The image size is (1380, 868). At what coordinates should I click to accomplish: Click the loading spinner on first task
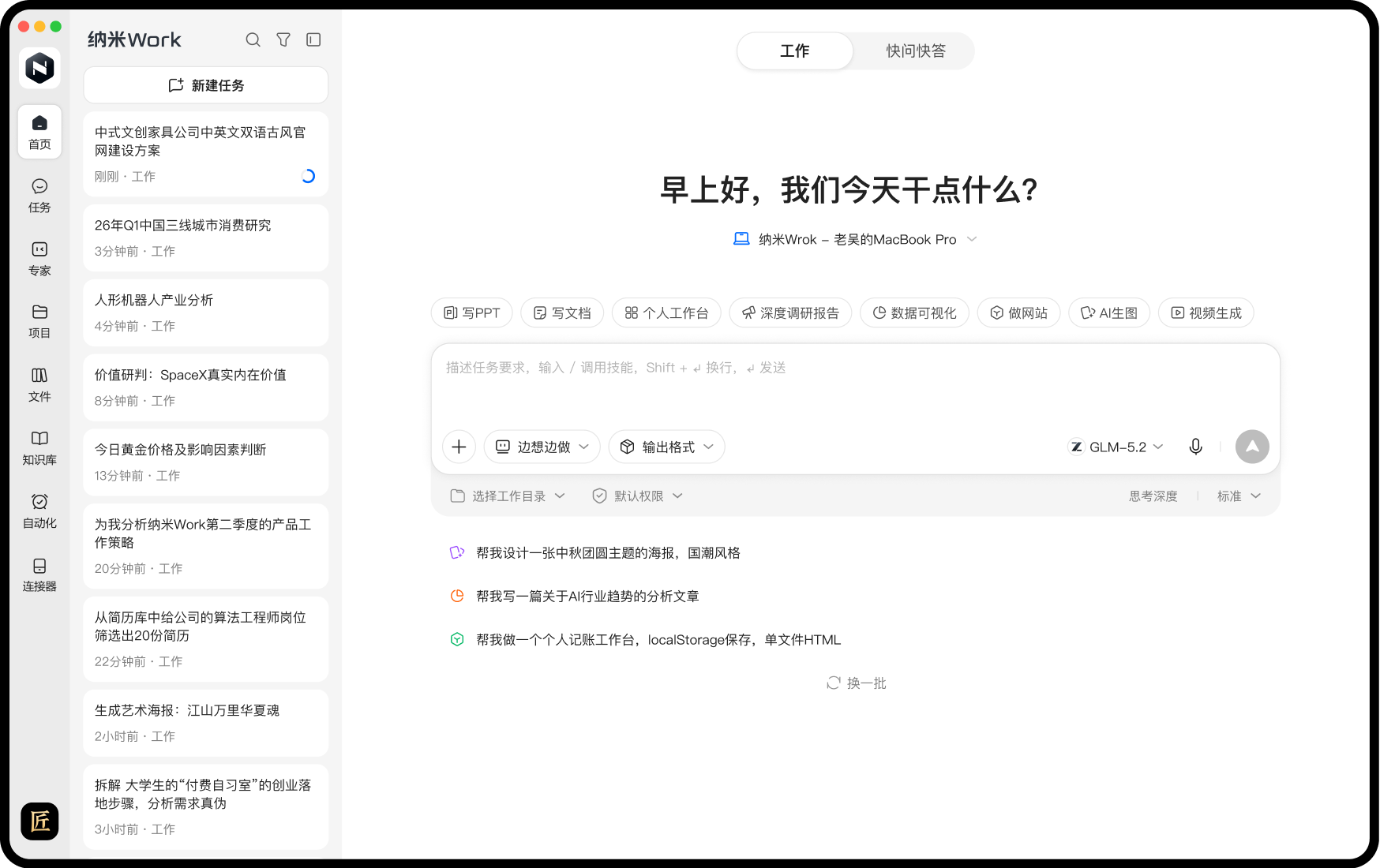point(309,176)
